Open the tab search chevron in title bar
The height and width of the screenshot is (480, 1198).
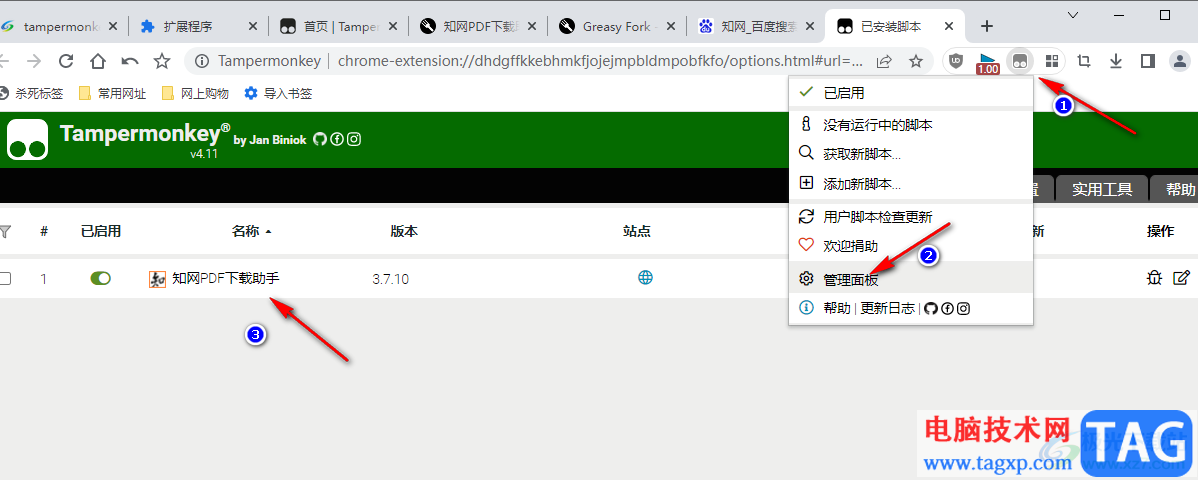click(x=1073, y=15)
